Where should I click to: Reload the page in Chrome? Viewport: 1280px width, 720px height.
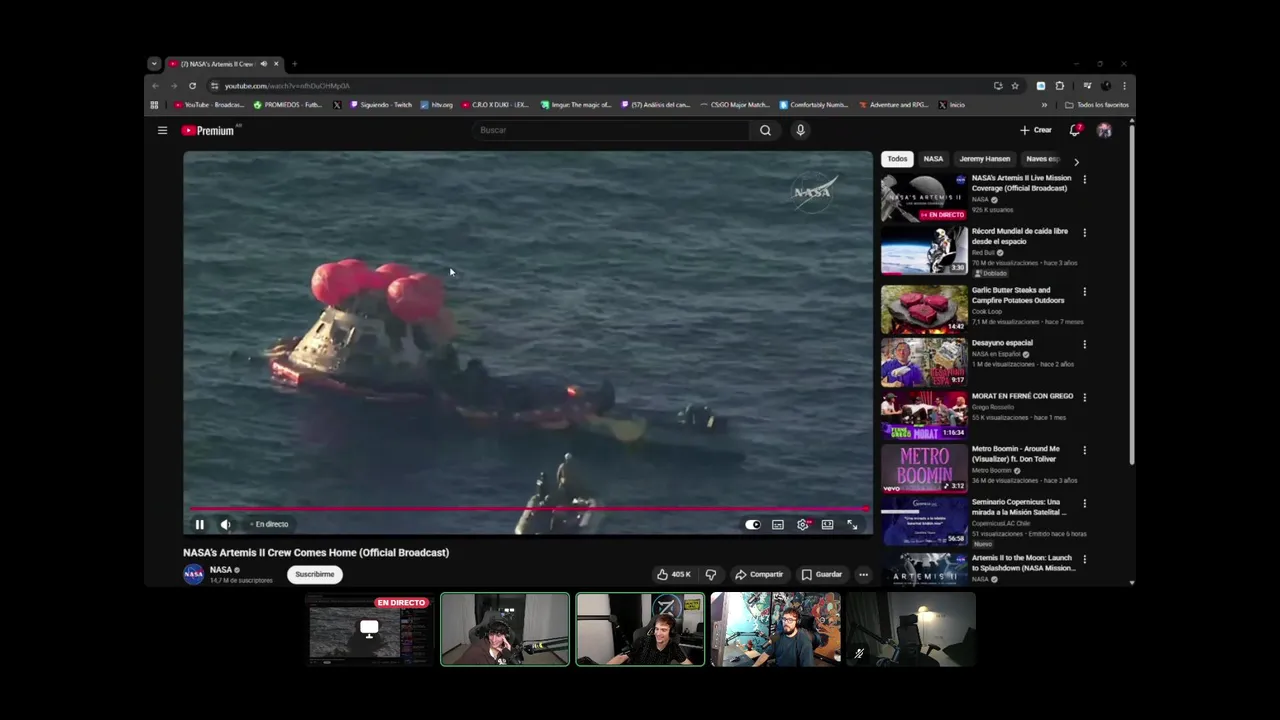tap(192, 86)
